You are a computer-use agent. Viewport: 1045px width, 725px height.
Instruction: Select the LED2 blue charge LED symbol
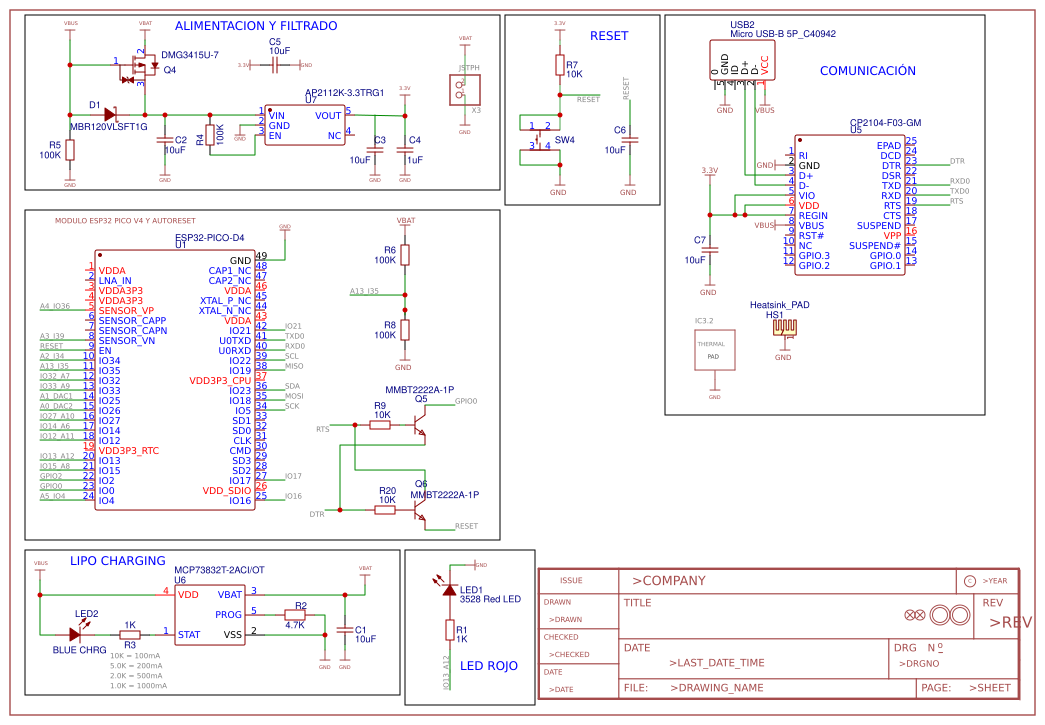click(x=78, y=633)
